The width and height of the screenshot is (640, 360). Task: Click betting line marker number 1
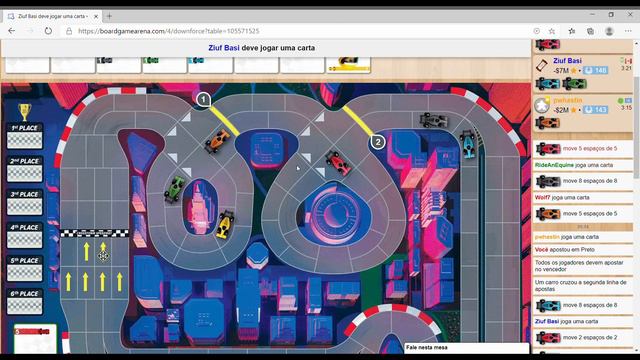point(203,99)
